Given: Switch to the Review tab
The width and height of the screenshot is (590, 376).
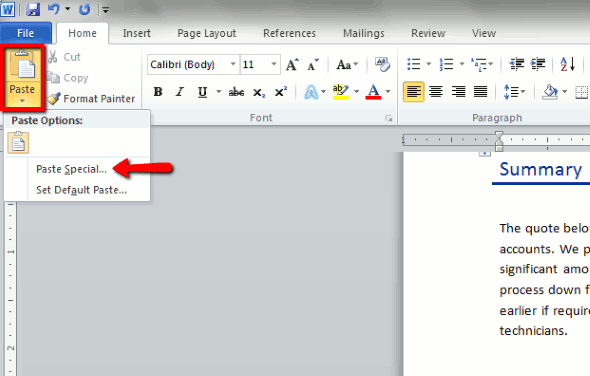Looking at the screenshot, I should click(x=428, y=33).
